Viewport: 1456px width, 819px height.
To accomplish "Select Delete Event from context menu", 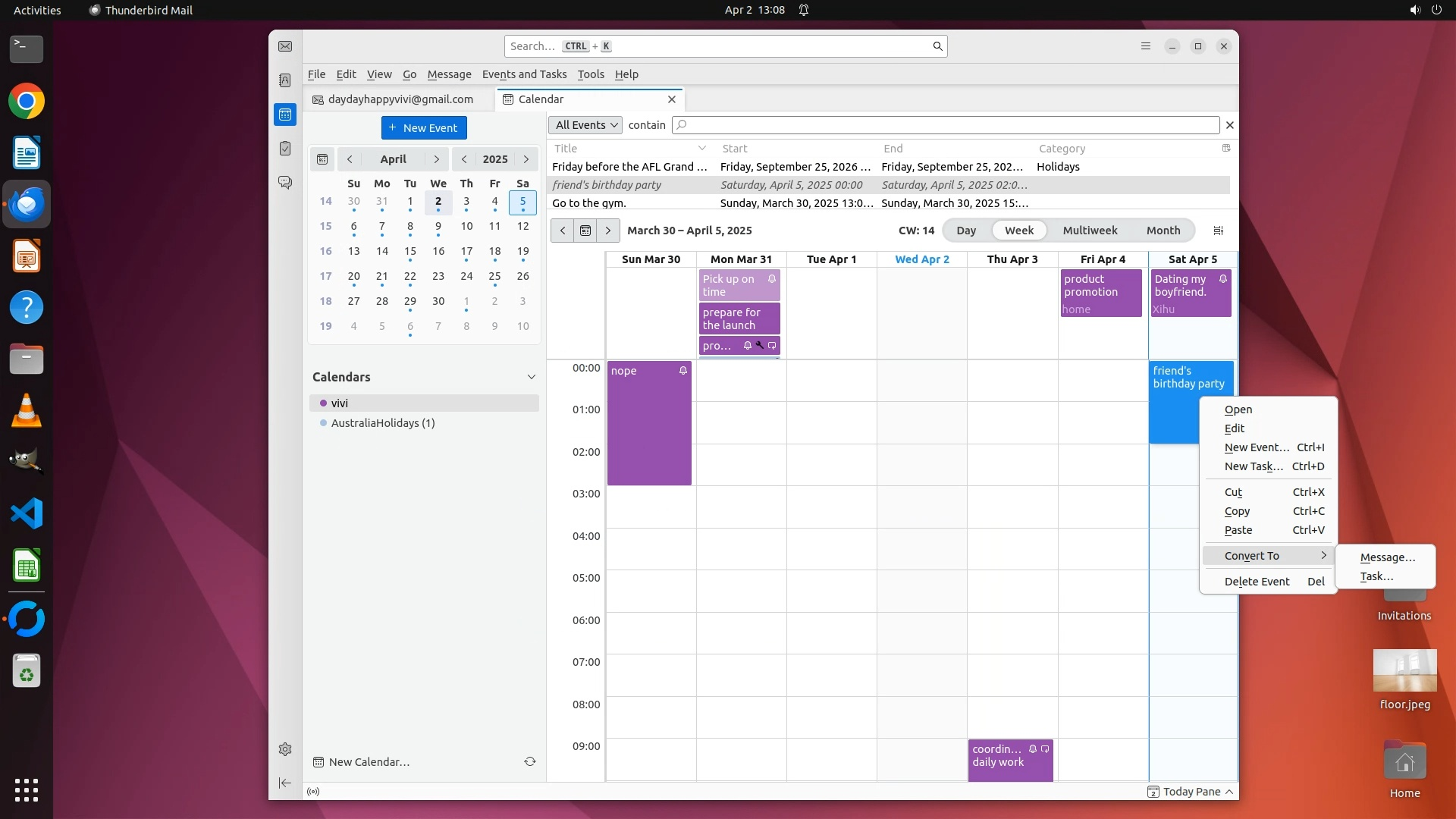I will point(1257,582).
